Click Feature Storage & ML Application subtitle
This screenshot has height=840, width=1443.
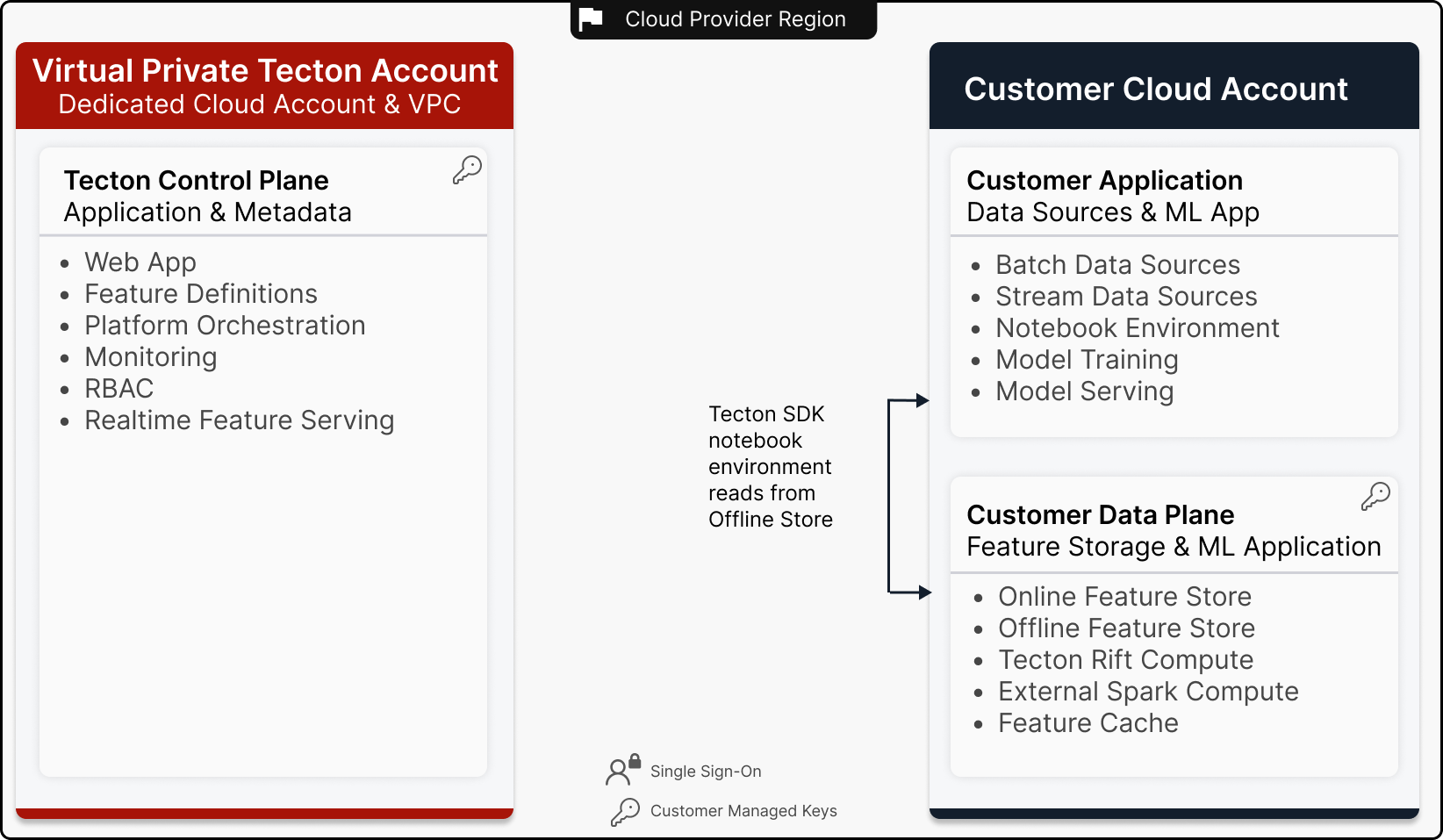pyautogui.click(x=1174, y=547)
